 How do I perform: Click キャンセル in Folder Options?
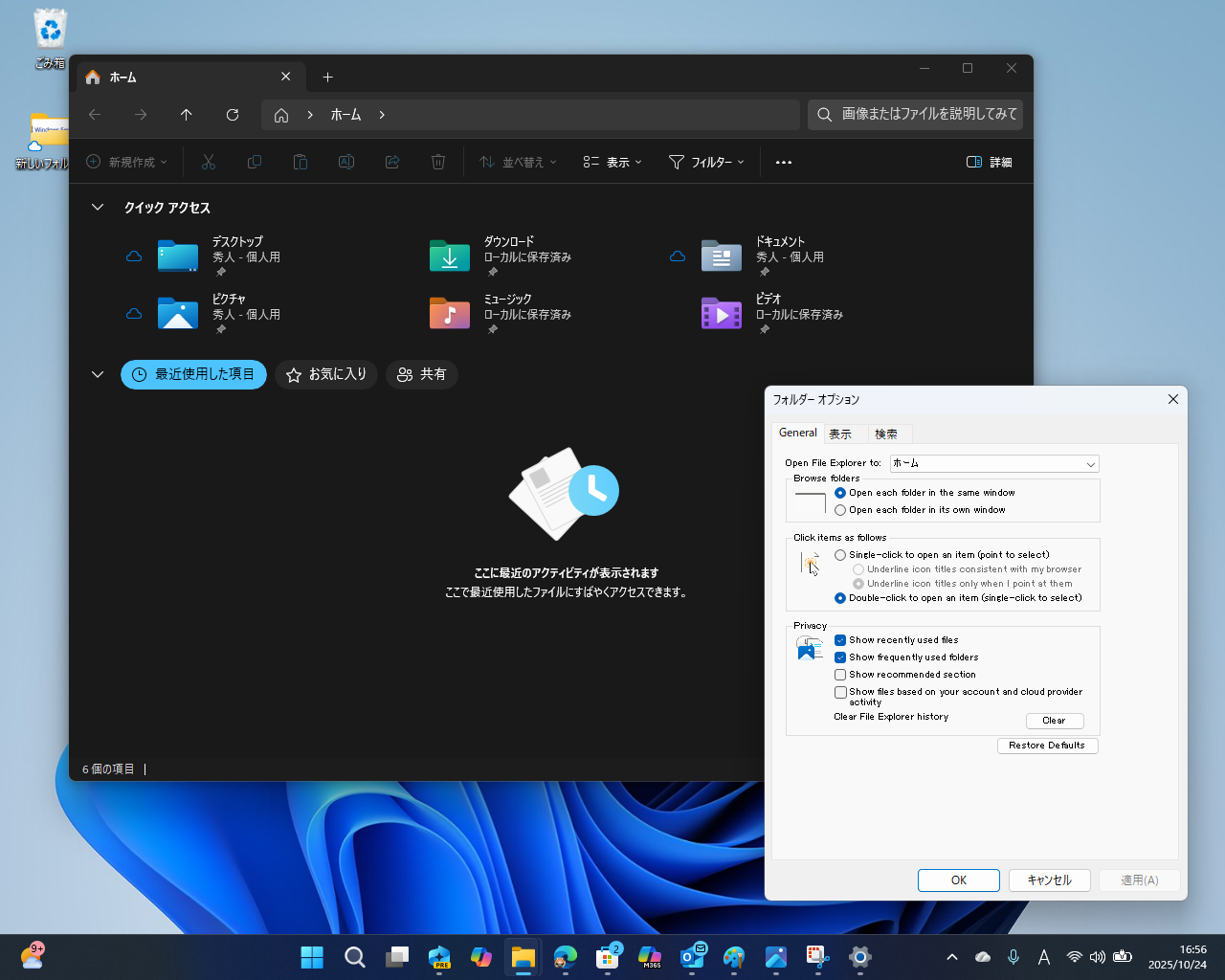[x=1050, y=880]
